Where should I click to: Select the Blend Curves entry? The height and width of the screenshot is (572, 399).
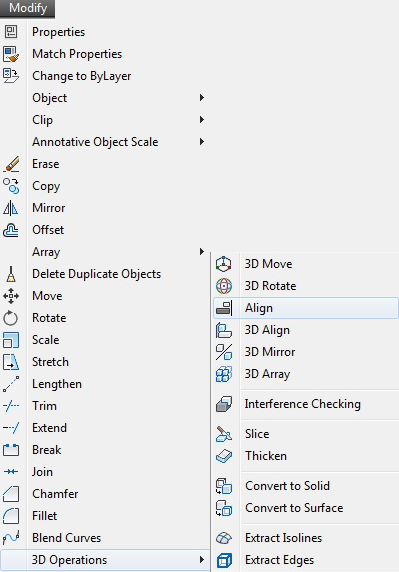tap(105, 538)
